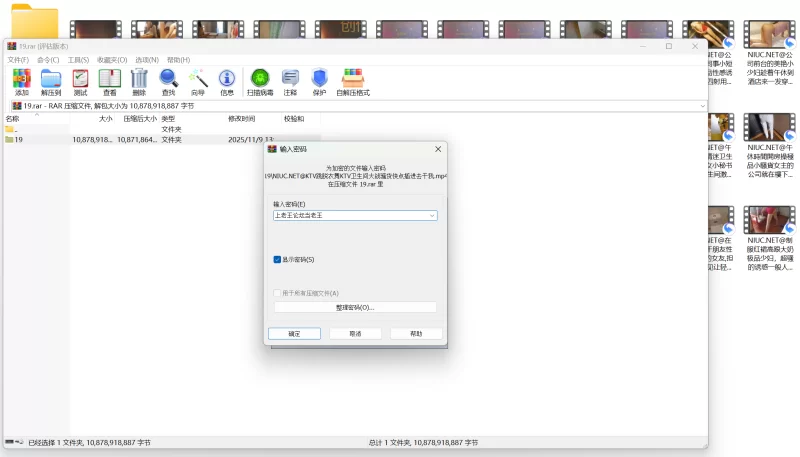Select the folder row named 19
The width and height of the screenshot is (800, 457).
pos(162,139)
